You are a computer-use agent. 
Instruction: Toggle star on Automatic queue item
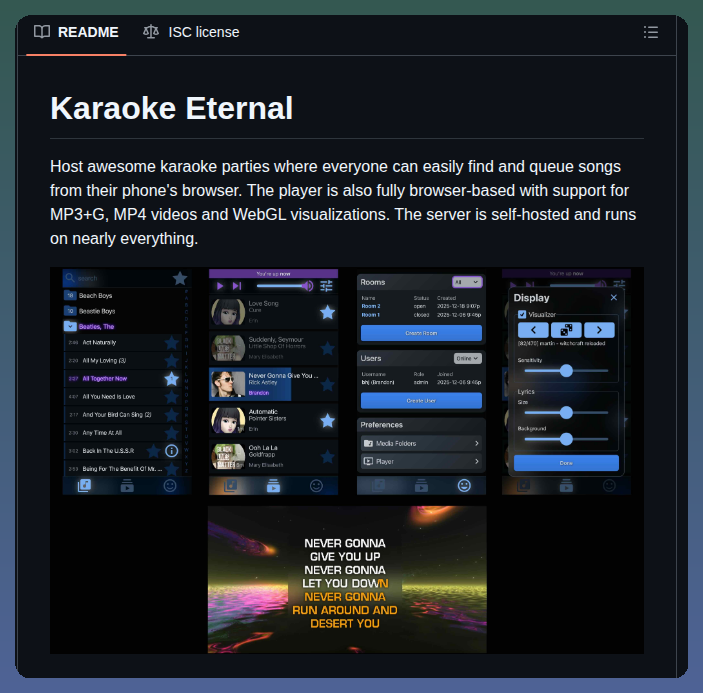click(328, 420)
